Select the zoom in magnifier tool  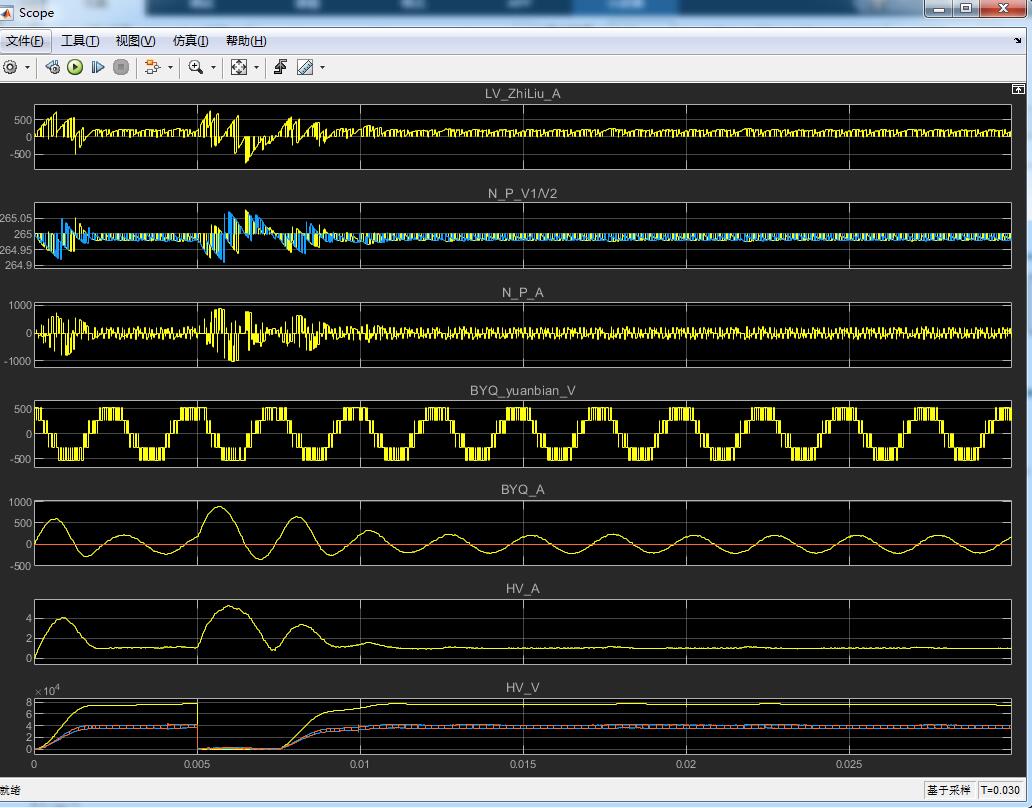pos(195,67)
